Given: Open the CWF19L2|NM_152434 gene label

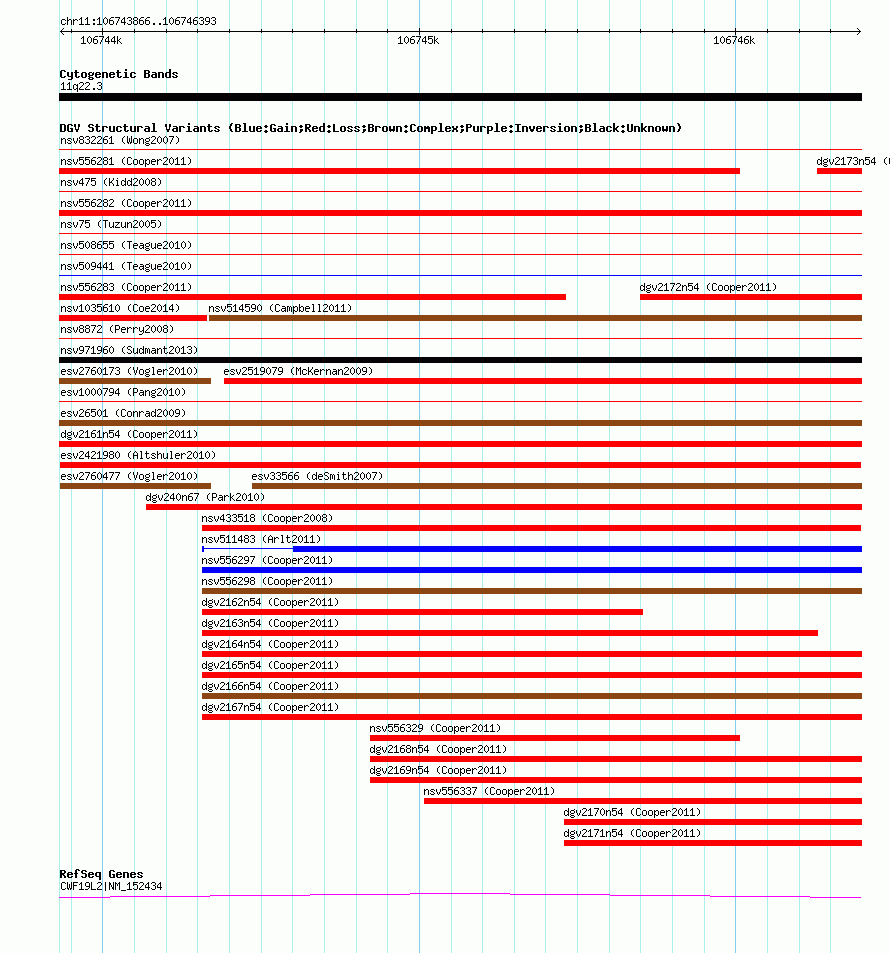Looking at the screenshot, I should (111, 887).
